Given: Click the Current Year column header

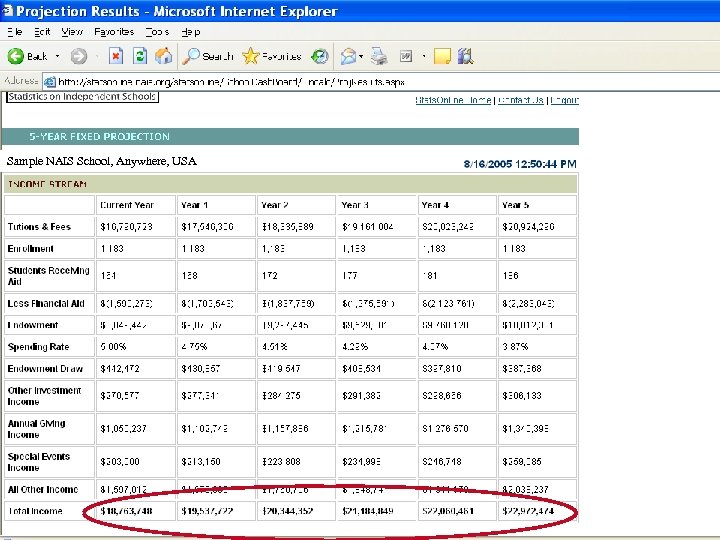Looking at the screenshot, I should (x=127, y=205).
